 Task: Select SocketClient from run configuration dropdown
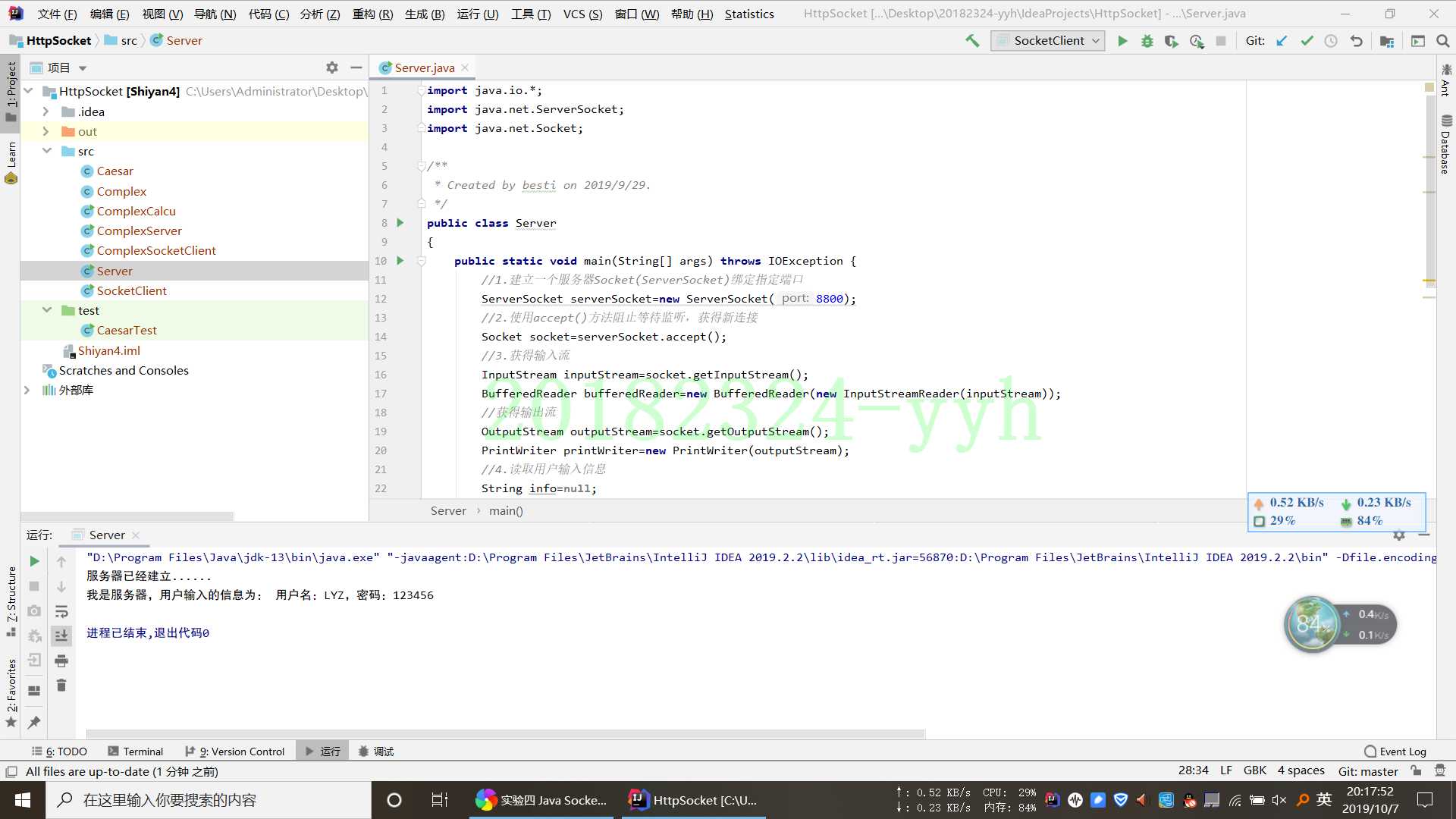click(1050, 40)
